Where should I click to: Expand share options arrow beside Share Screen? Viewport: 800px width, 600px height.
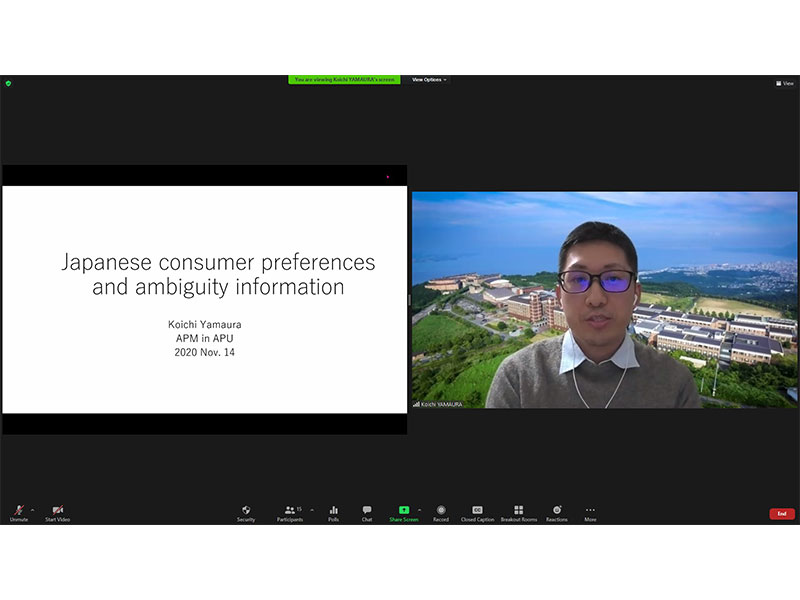point(419,509)
